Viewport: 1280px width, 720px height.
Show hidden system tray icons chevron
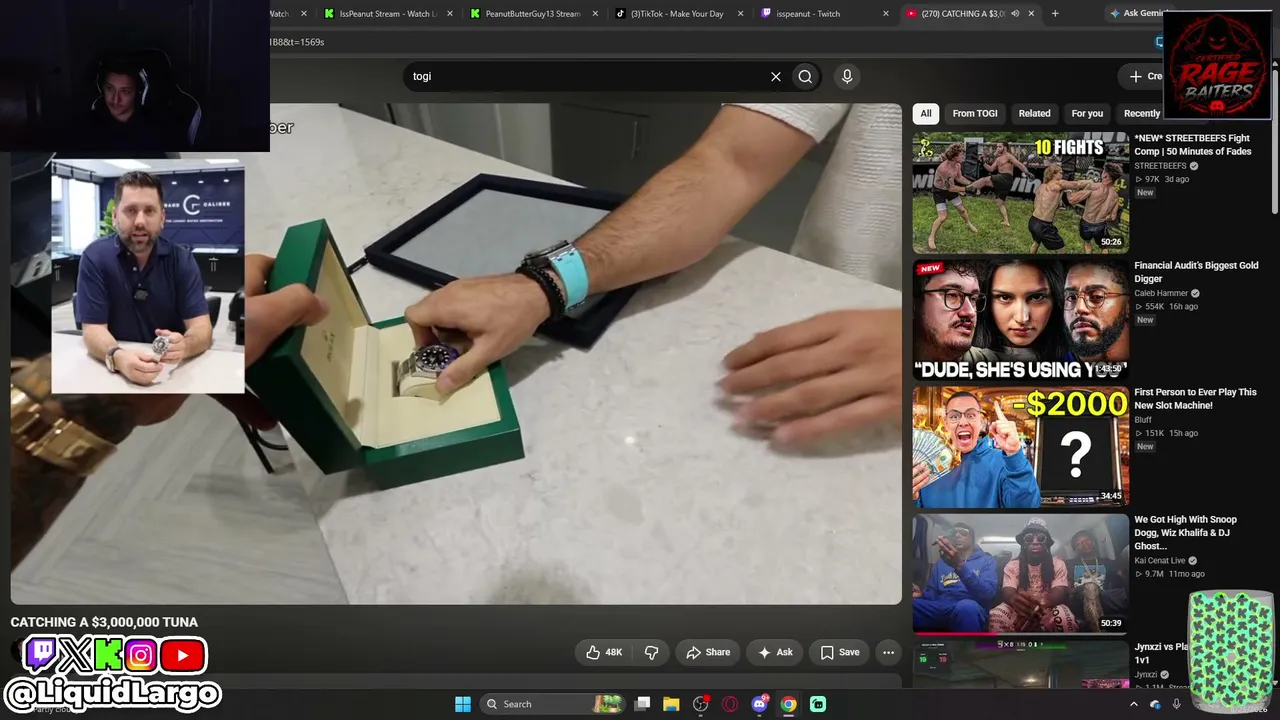tap(1133, 704)
